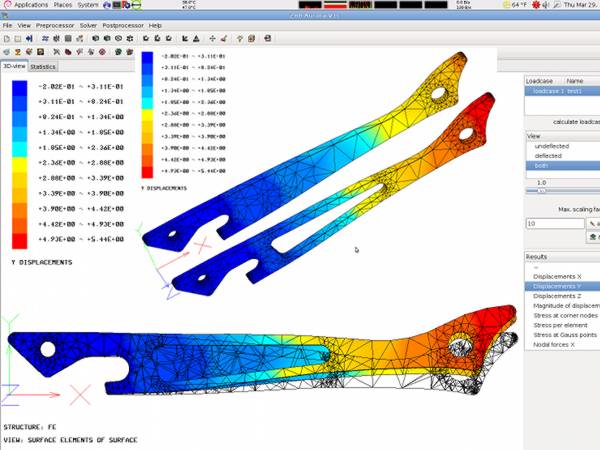600x450 pixels.
Task: Click the Open file icon beside New
Action: coord(18,38)
